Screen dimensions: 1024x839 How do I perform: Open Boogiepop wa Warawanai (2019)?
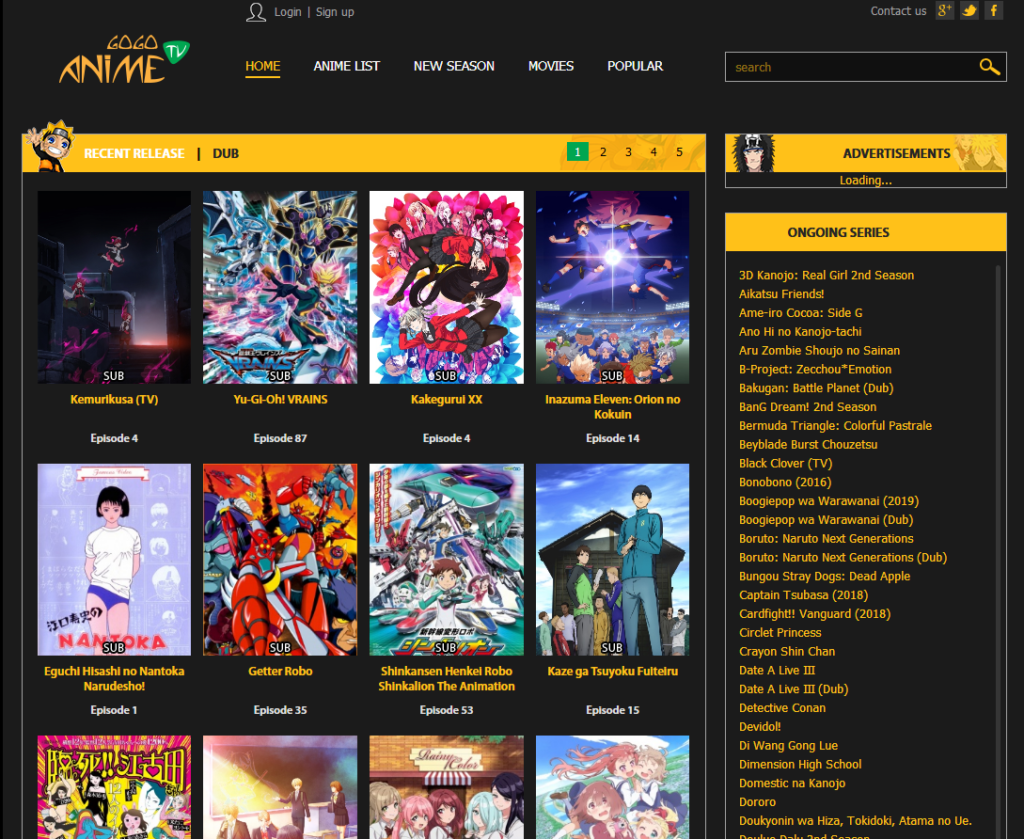point(829,501)
